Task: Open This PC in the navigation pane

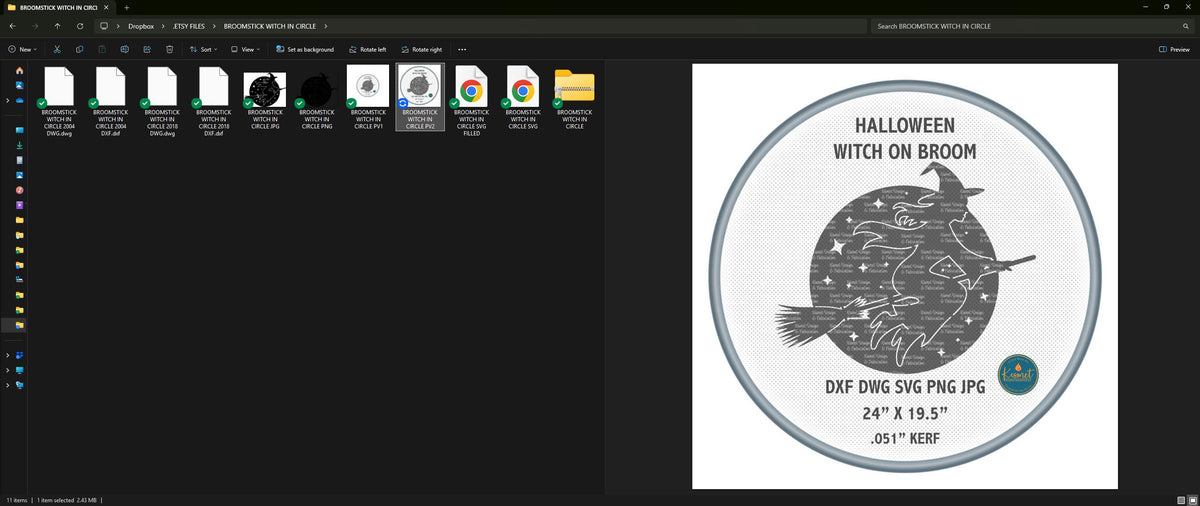Action: tap(19, 370)
